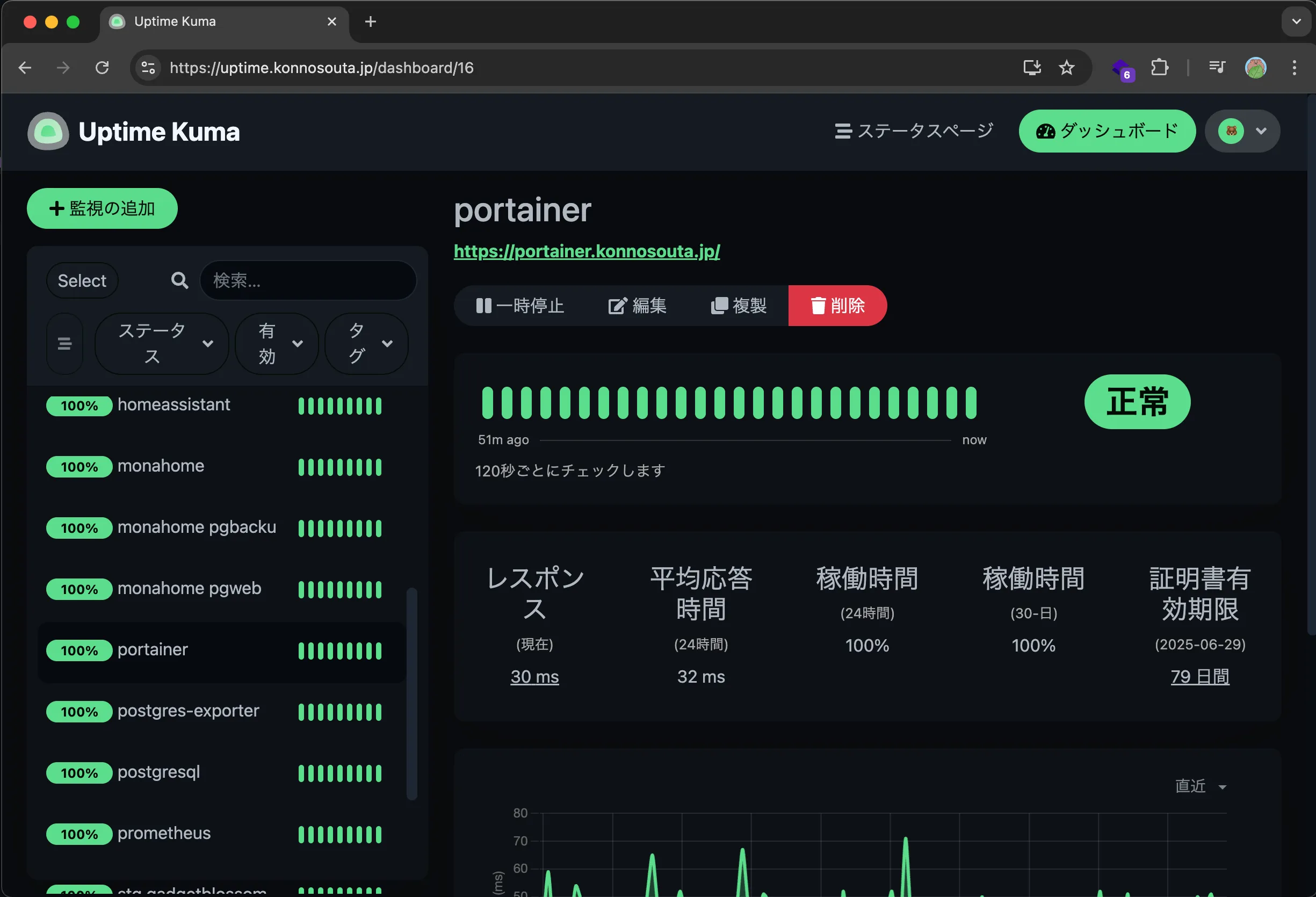Click the 監視の追加 button
Screen dimensions: 1316x897
point(102,208)
